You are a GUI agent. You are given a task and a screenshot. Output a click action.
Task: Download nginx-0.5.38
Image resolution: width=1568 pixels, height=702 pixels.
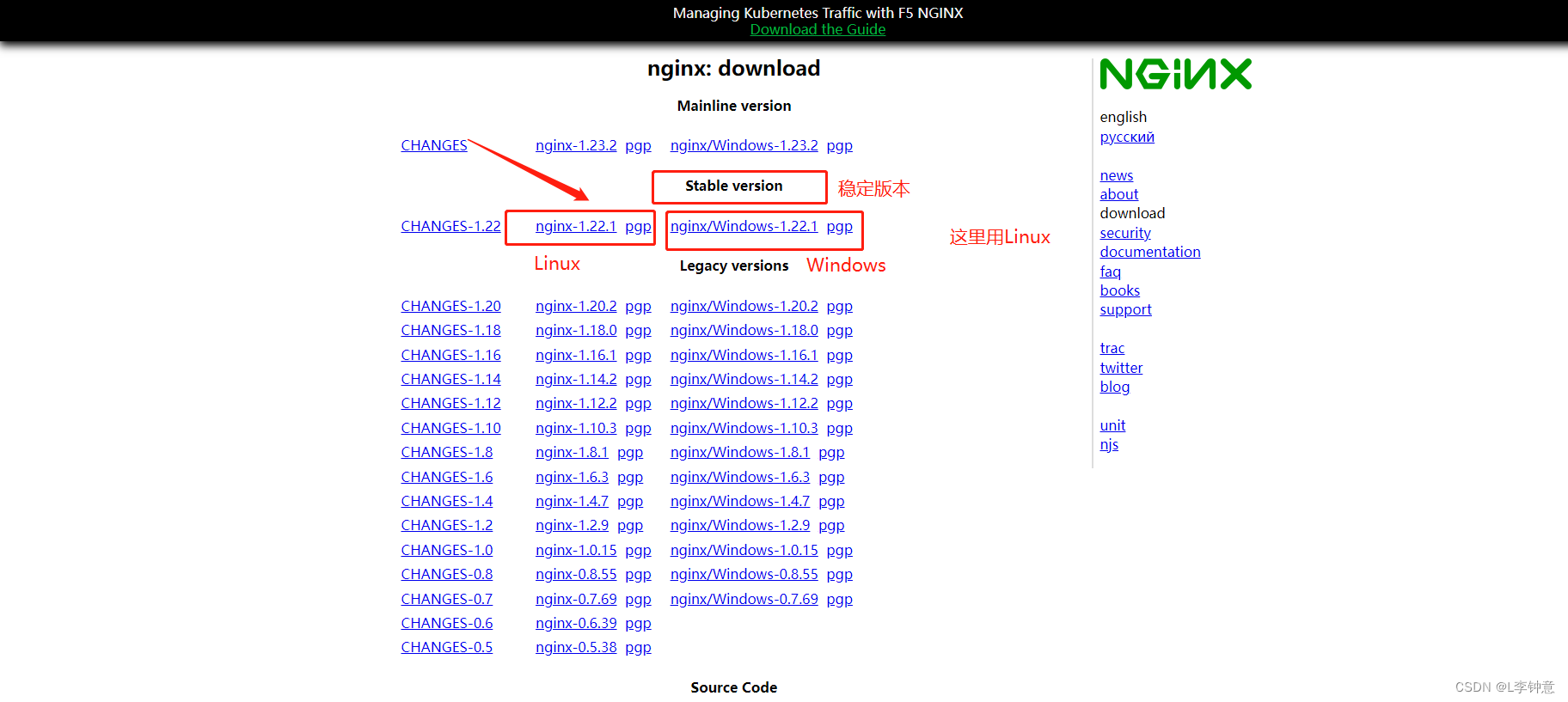(x=576, y=647)
